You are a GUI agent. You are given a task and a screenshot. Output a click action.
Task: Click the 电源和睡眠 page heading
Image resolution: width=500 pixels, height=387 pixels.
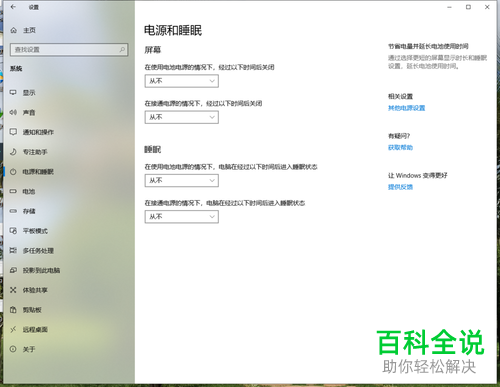point(173,30)
